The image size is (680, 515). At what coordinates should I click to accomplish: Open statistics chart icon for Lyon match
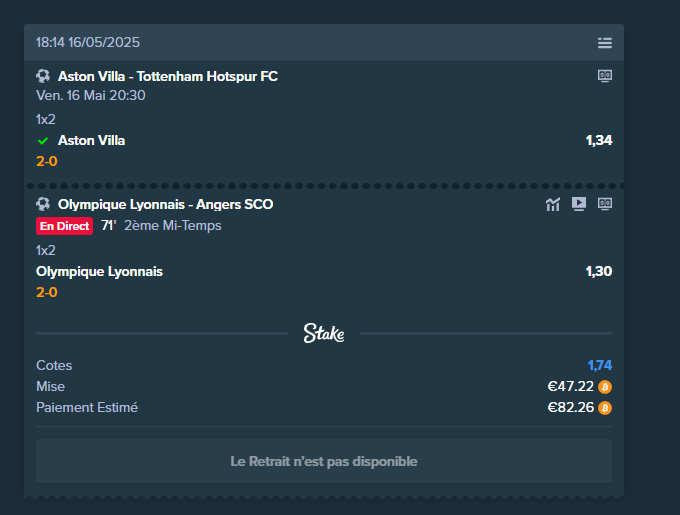(552, 204)
